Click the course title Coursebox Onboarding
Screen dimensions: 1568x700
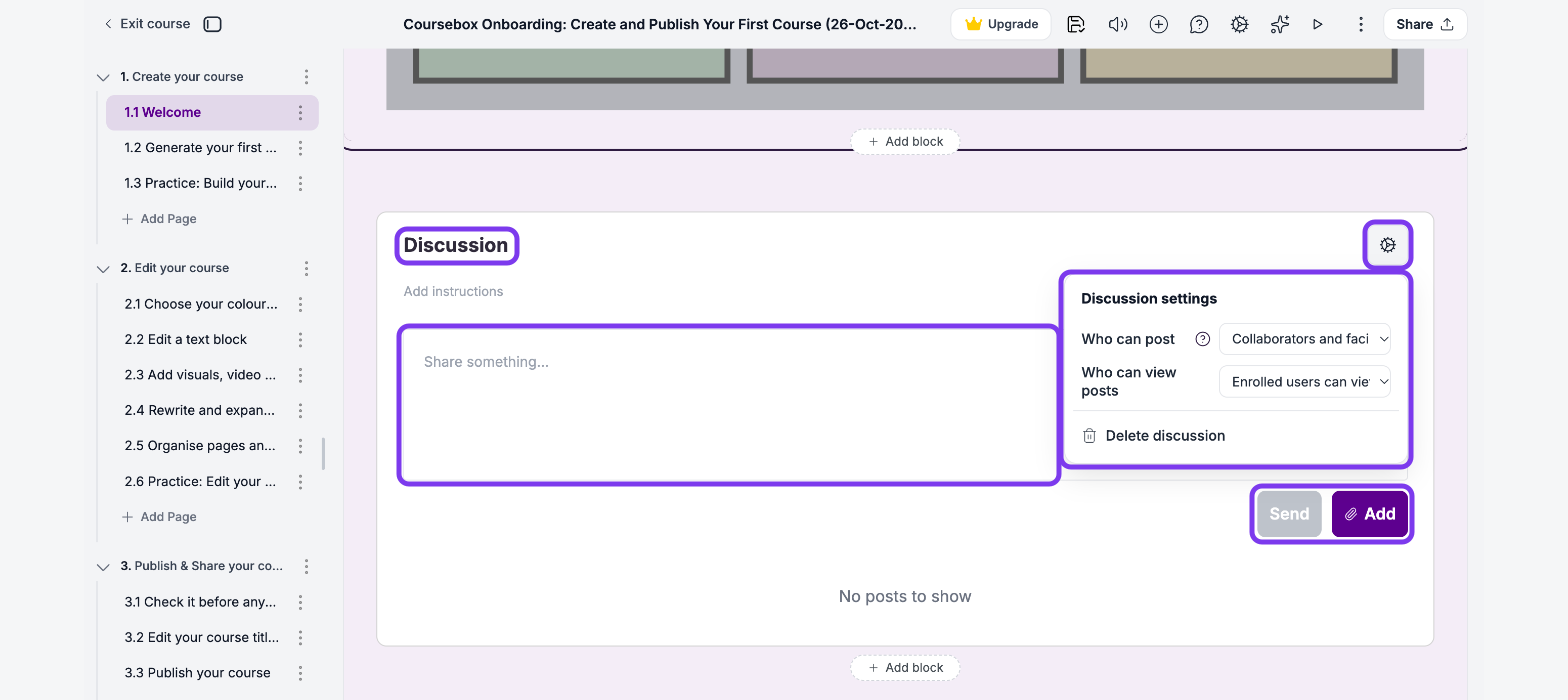coord(660,24)
